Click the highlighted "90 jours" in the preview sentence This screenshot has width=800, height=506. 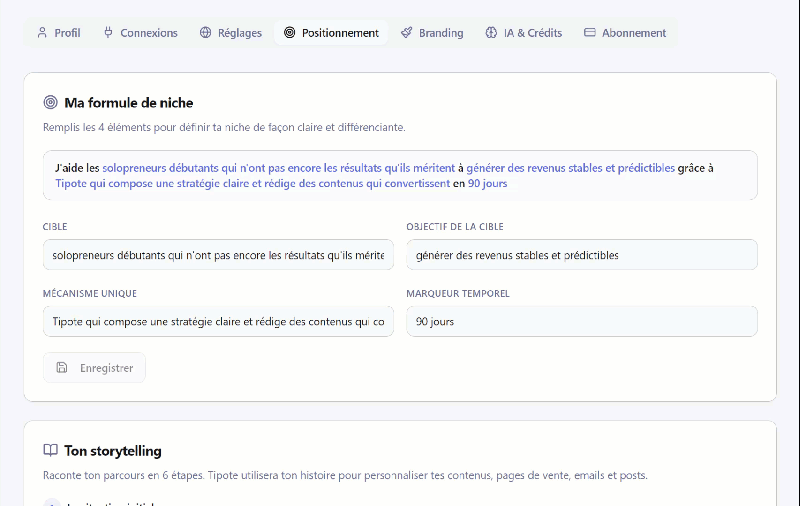(486, 184)
